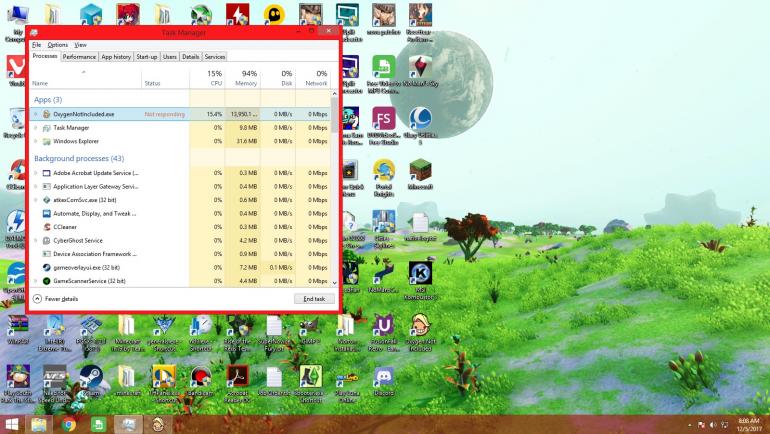This screenshot has height=434, width=770.
Task: Expand the Task Manager app row
Action: tap(36, 128)
